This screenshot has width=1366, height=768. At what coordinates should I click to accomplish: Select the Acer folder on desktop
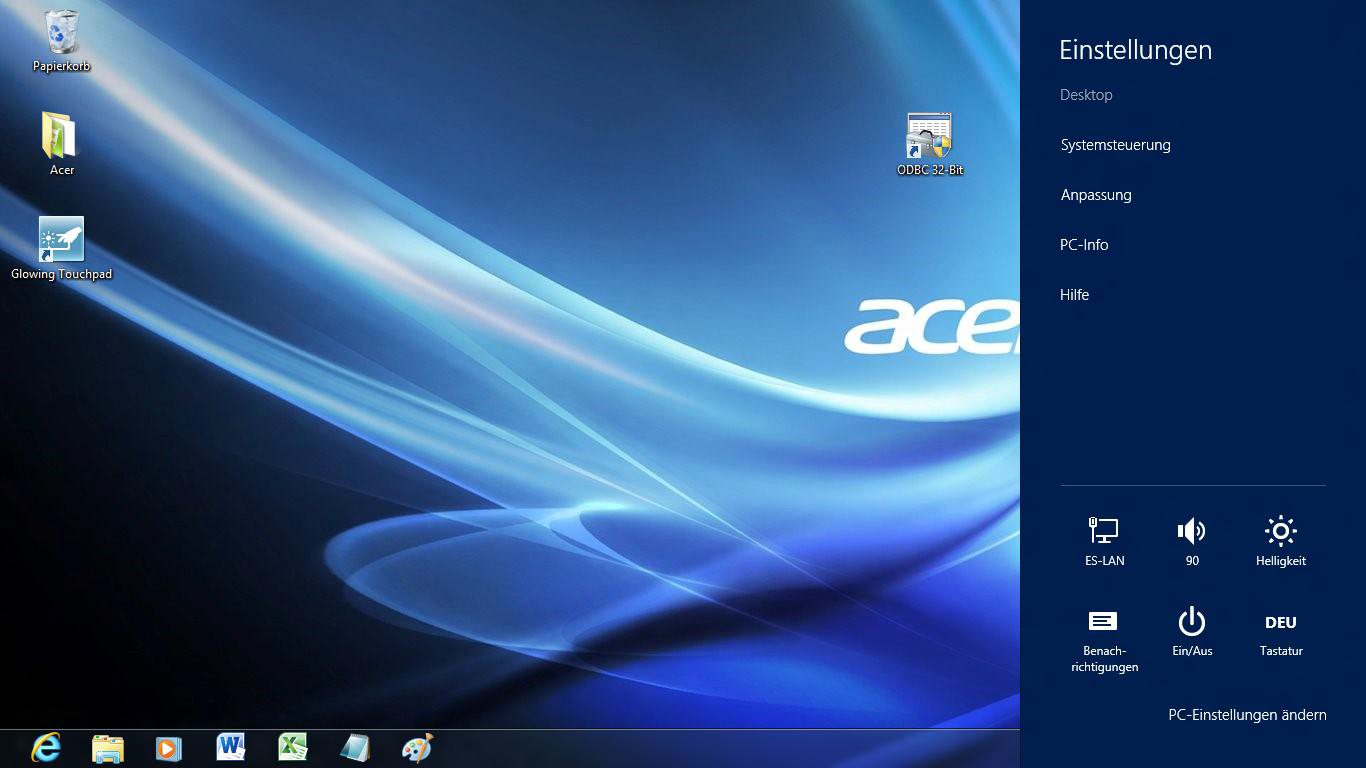[62, 144]
